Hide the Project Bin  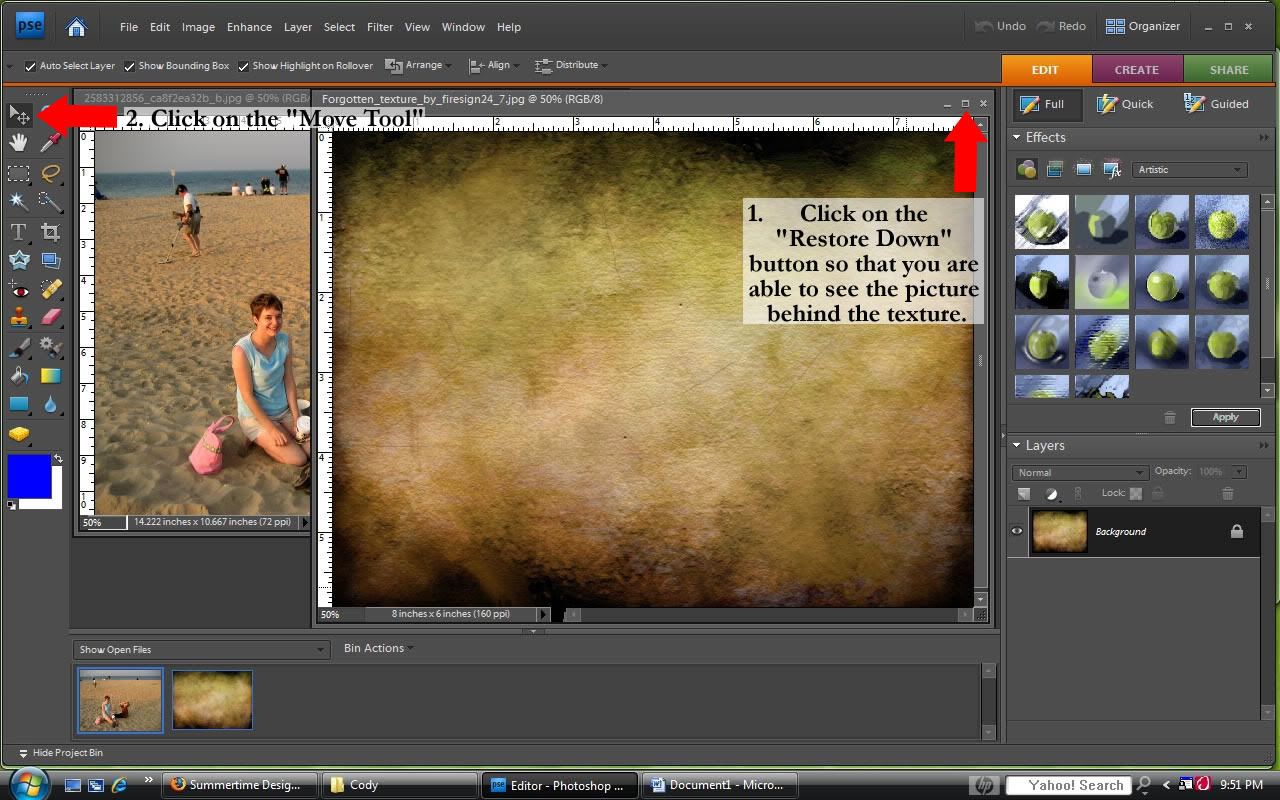(61, 753)
